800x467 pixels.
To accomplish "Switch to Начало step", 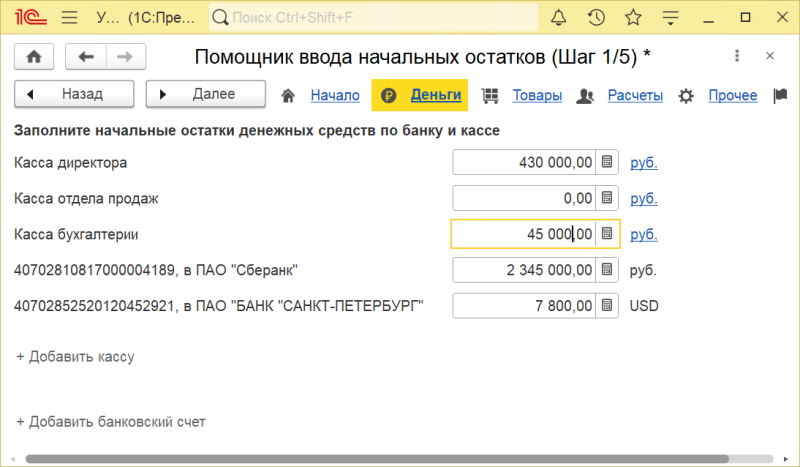I will click(x=335, y=95).
